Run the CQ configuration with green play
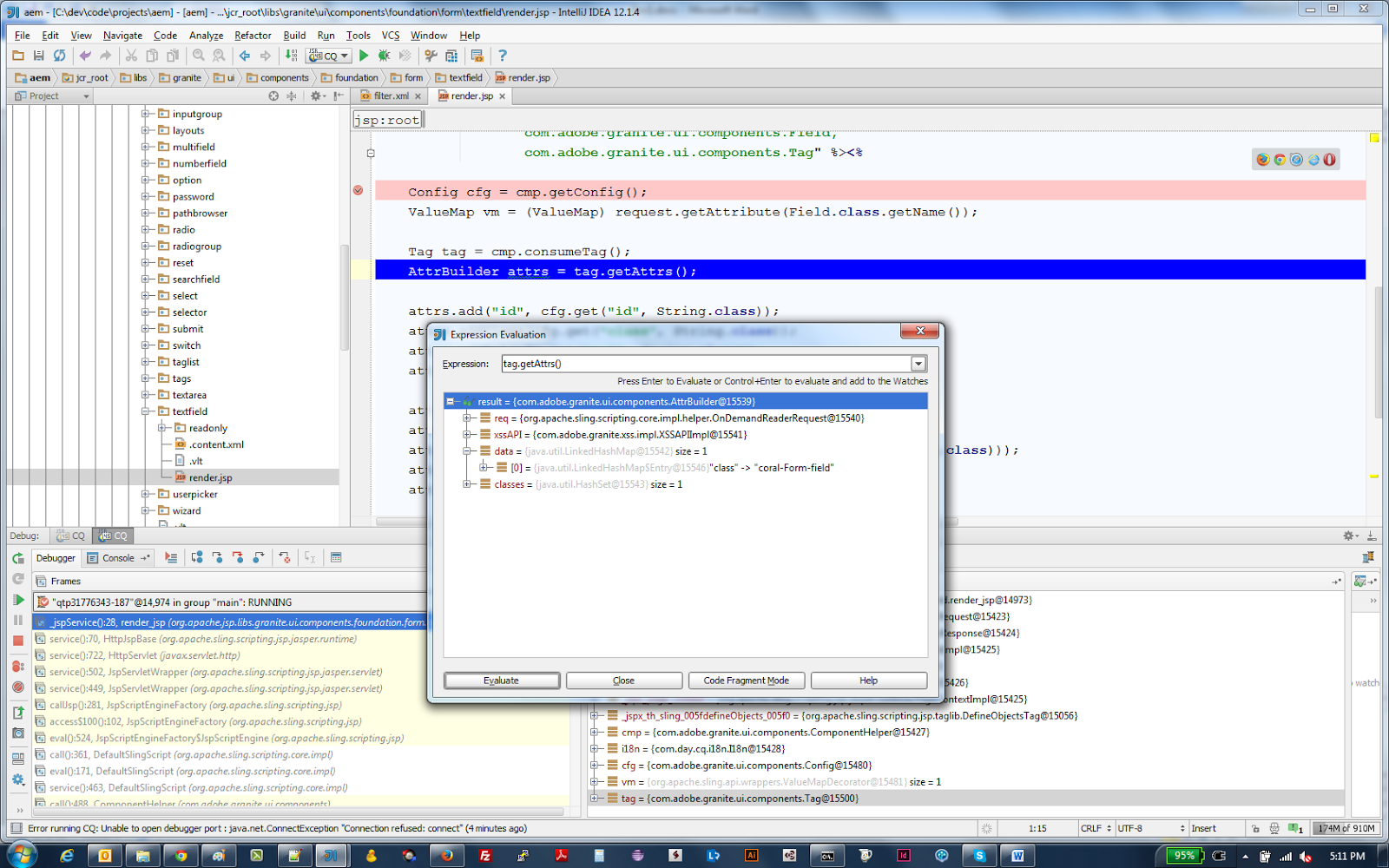The image size is (1389, 868). (364, 56)
